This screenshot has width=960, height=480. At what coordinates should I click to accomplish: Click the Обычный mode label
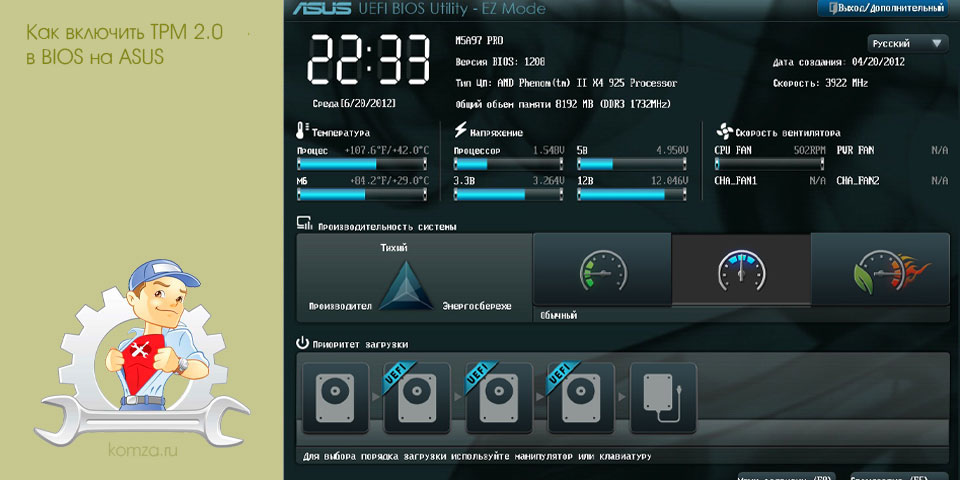point(558,315)
